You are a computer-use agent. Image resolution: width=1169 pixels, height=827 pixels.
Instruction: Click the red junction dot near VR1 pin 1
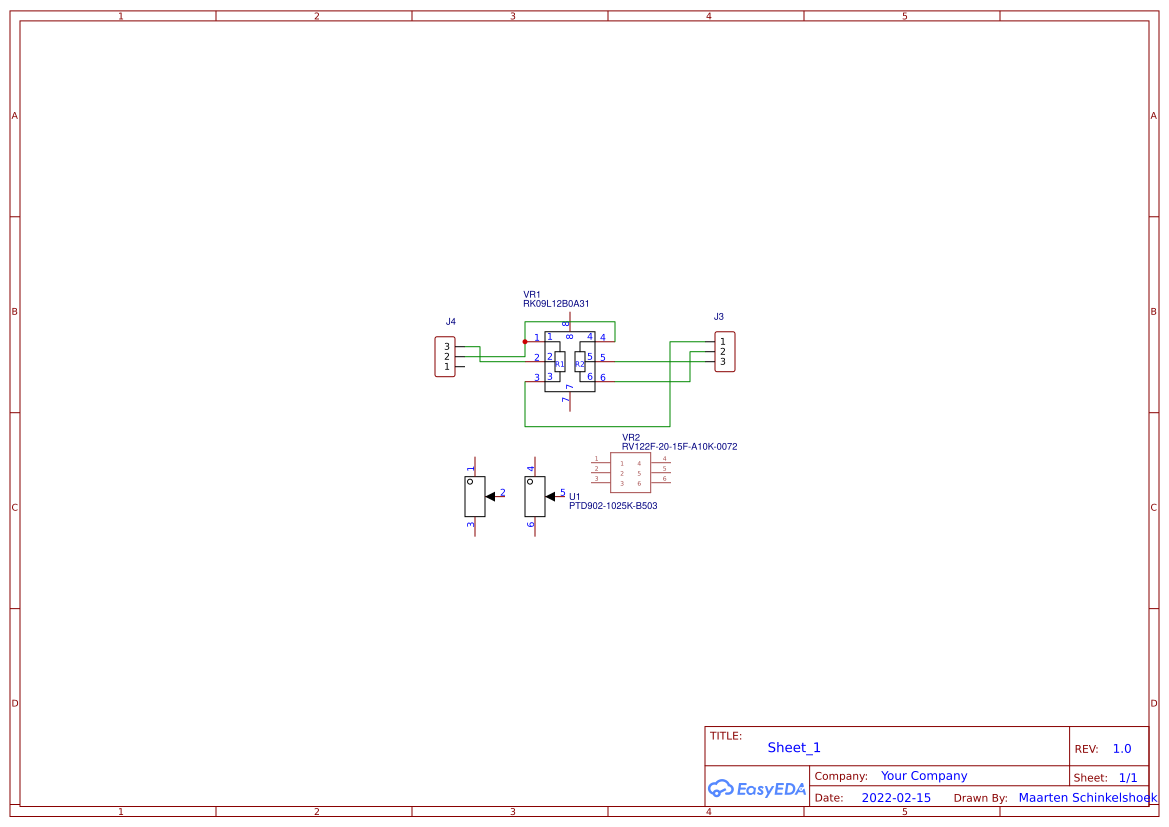pyautogui.click(x=525, y=342)
